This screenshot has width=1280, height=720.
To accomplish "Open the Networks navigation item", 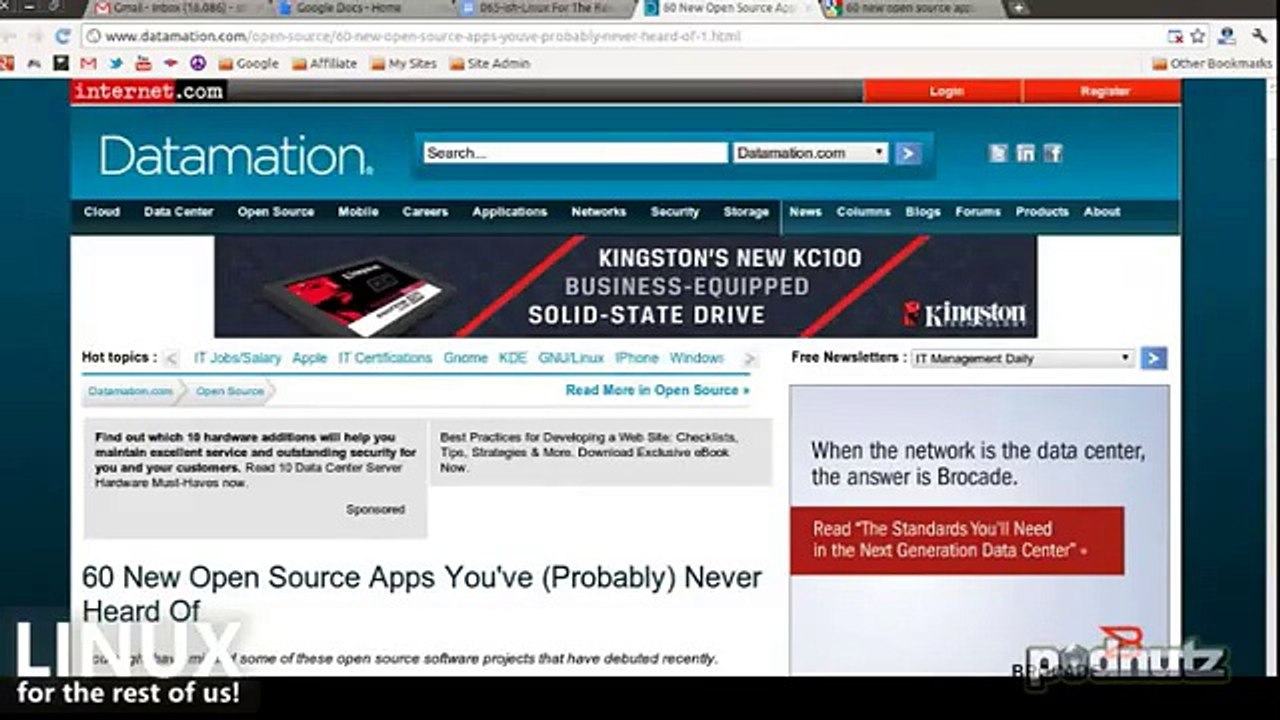I will click(x=599, y=212).
